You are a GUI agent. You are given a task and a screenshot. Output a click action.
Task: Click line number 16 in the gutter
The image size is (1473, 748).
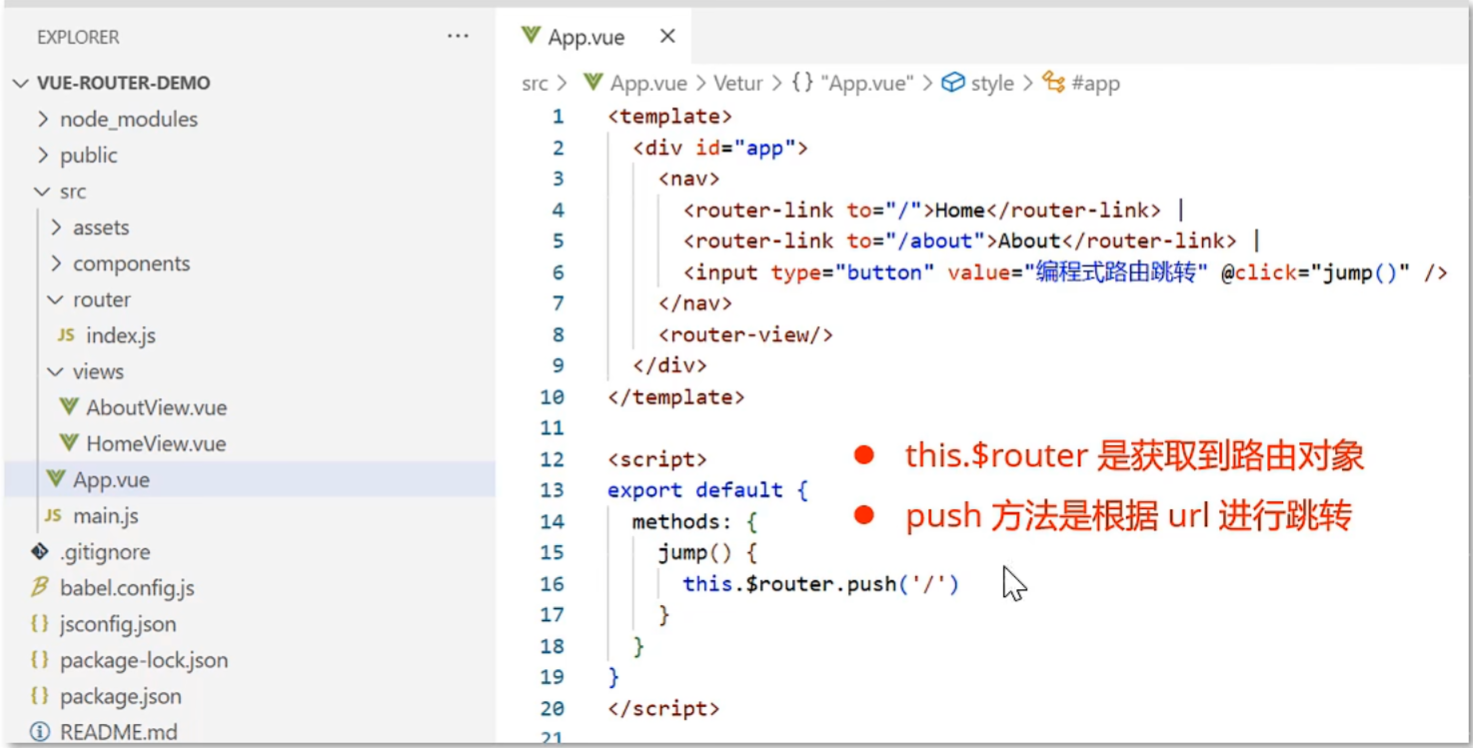coord(552,584)
